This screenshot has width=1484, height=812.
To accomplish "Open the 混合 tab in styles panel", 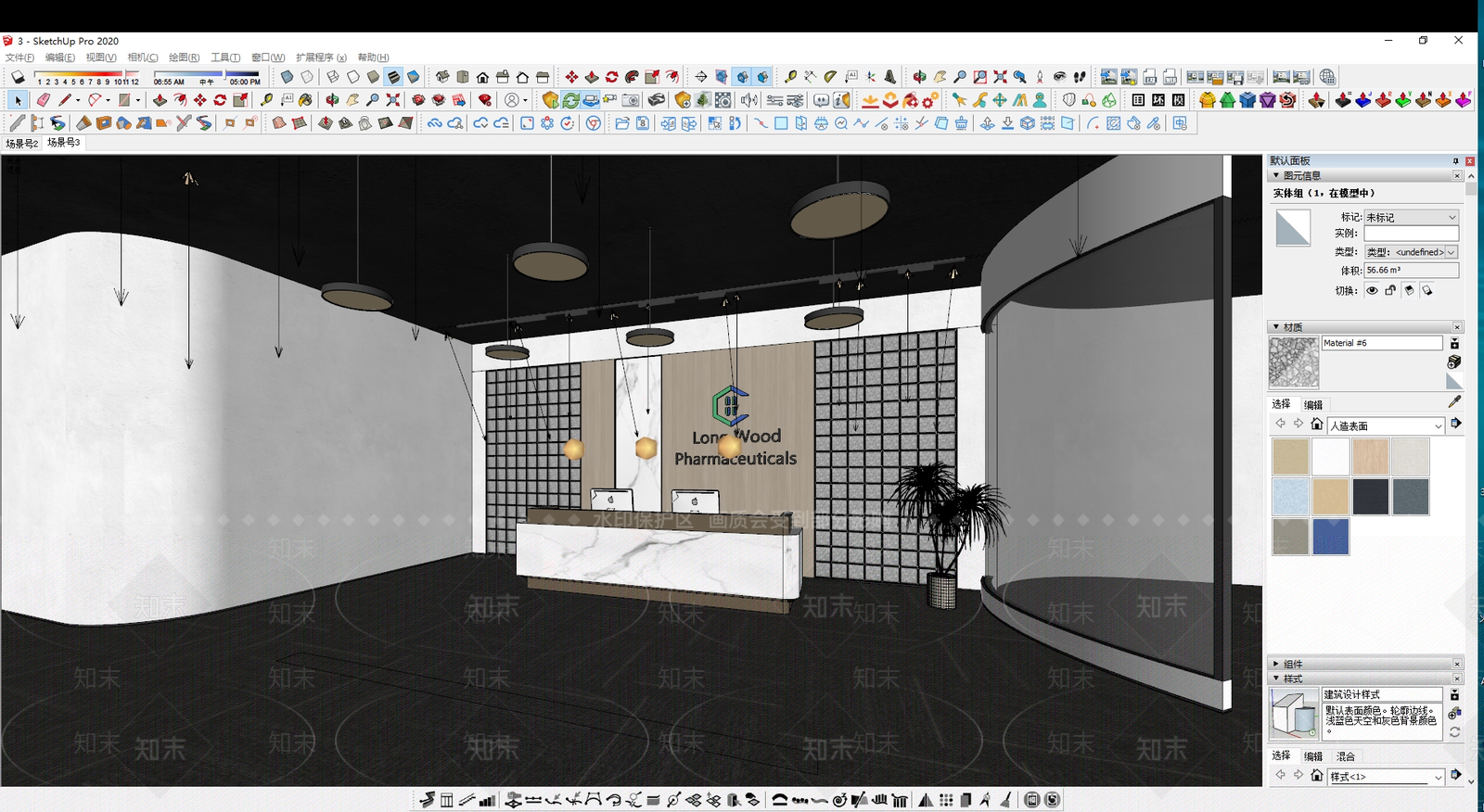I will (x=1346, y=756).
